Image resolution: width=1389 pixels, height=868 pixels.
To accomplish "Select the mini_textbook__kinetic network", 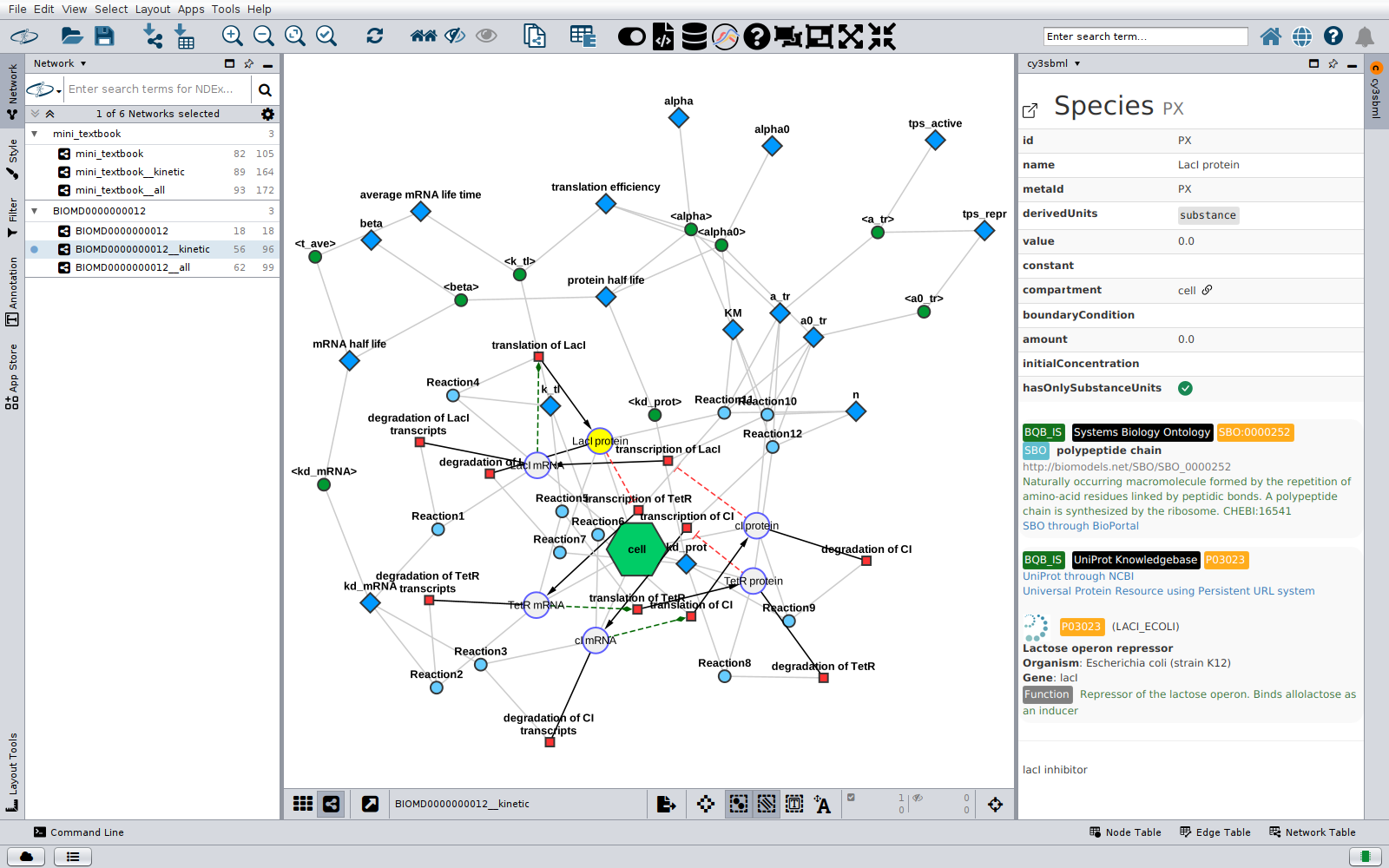I will [130, 172].
